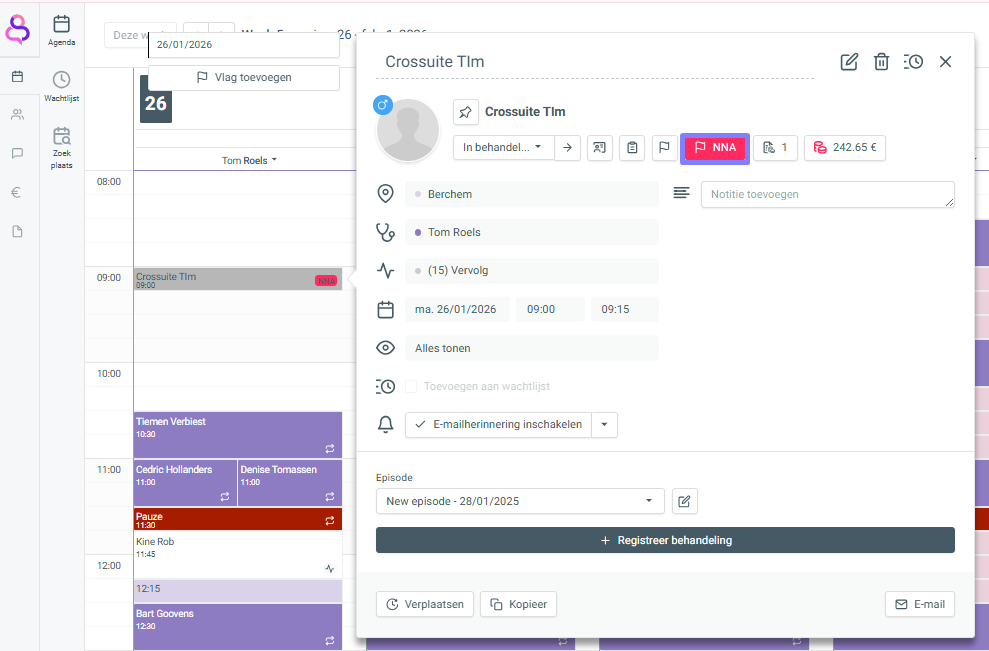Open the clipboard icon in patient toolbar
The height and width of the screenshot is (651, 989).
click(x=632, y=148)
